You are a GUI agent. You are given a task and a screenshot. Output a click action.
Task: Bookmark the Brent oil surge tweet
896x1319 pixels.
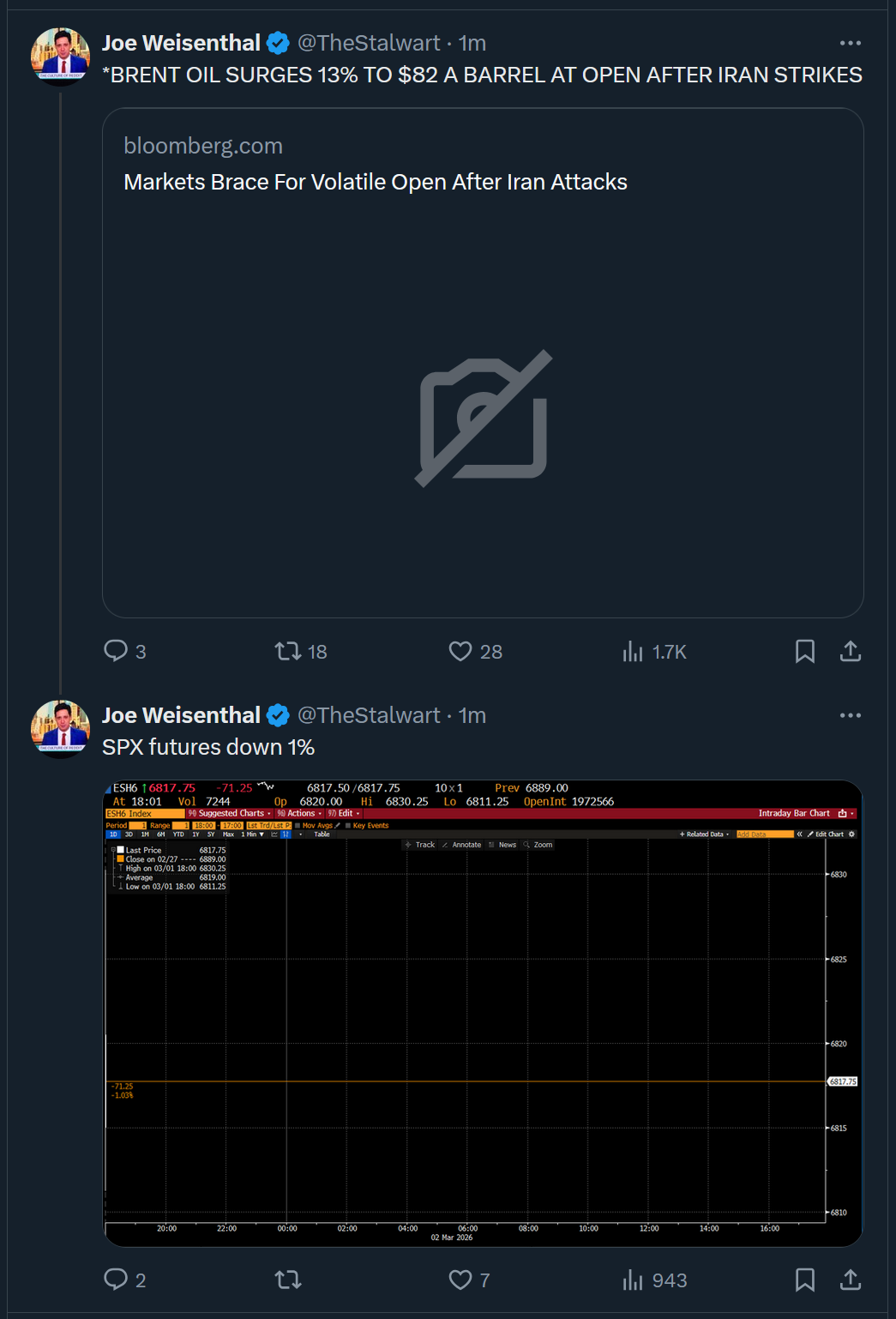pyautogui.click(x=804, y=652)
